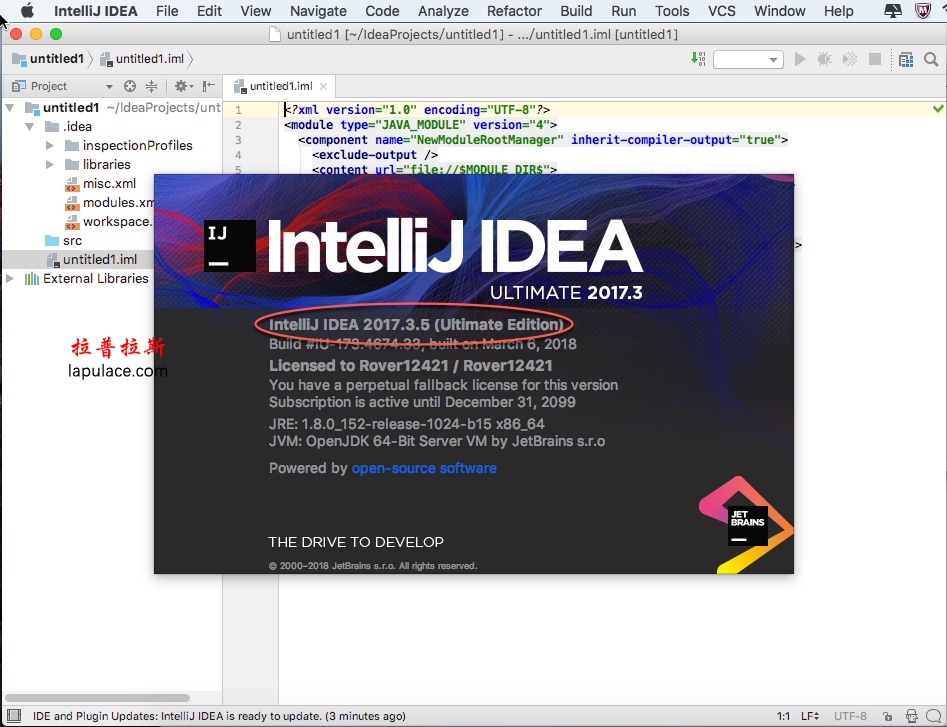This screenshot has width=947, height=727.
Task: Collapse the .idea folder node
Action: 30,127
